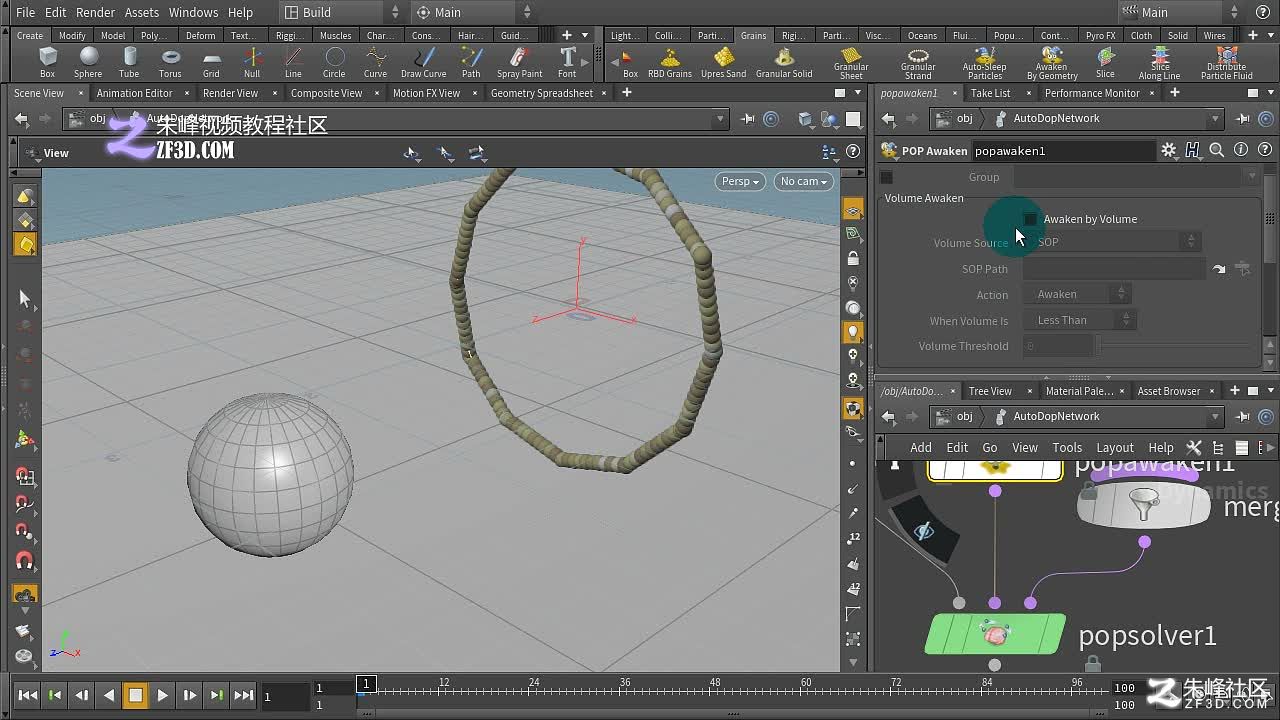
Task: Open the Persp viewport dropdown
Action: [741, 181]
